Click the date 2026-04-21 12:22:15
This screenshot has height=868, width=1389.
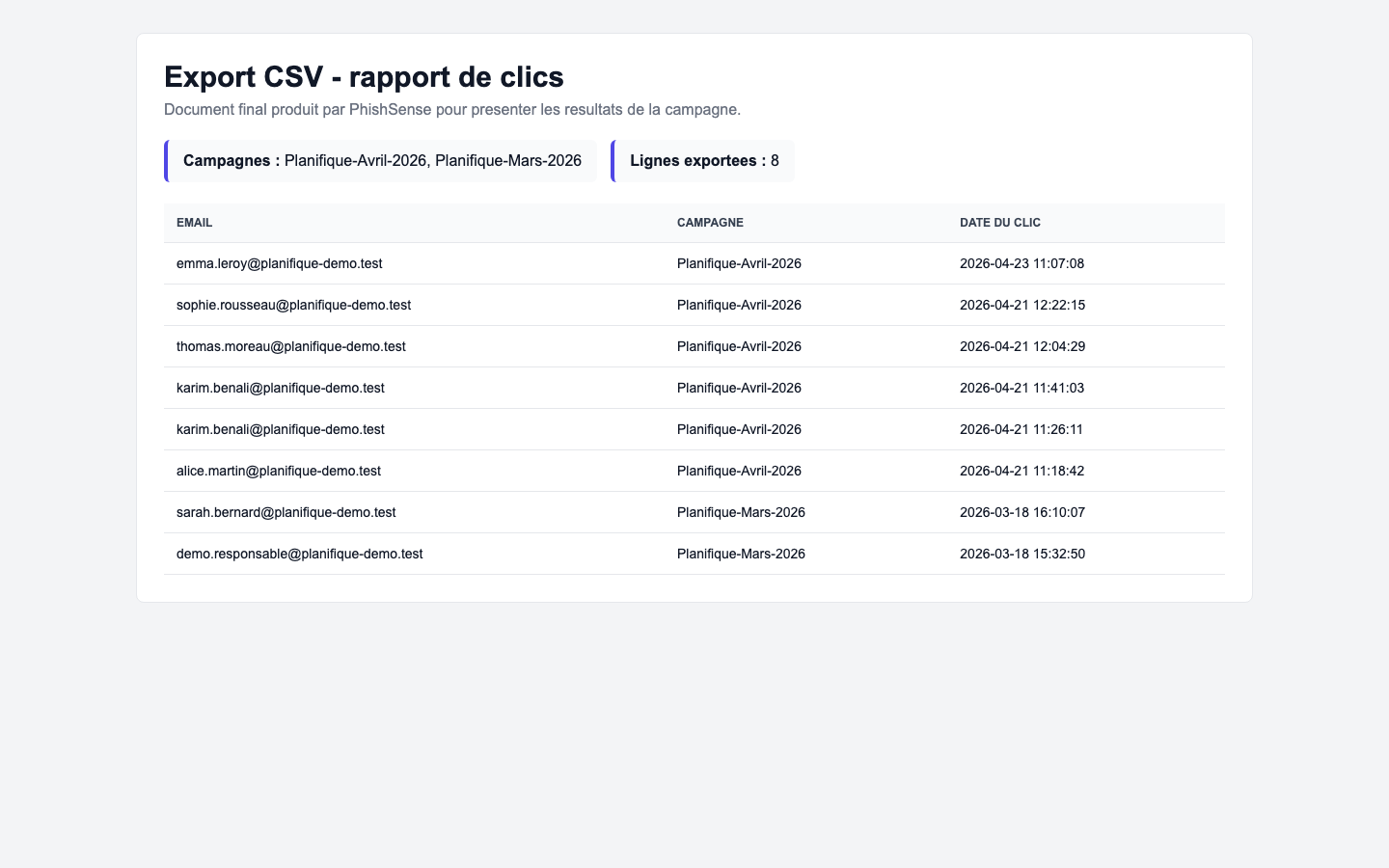pos(1022,305)
